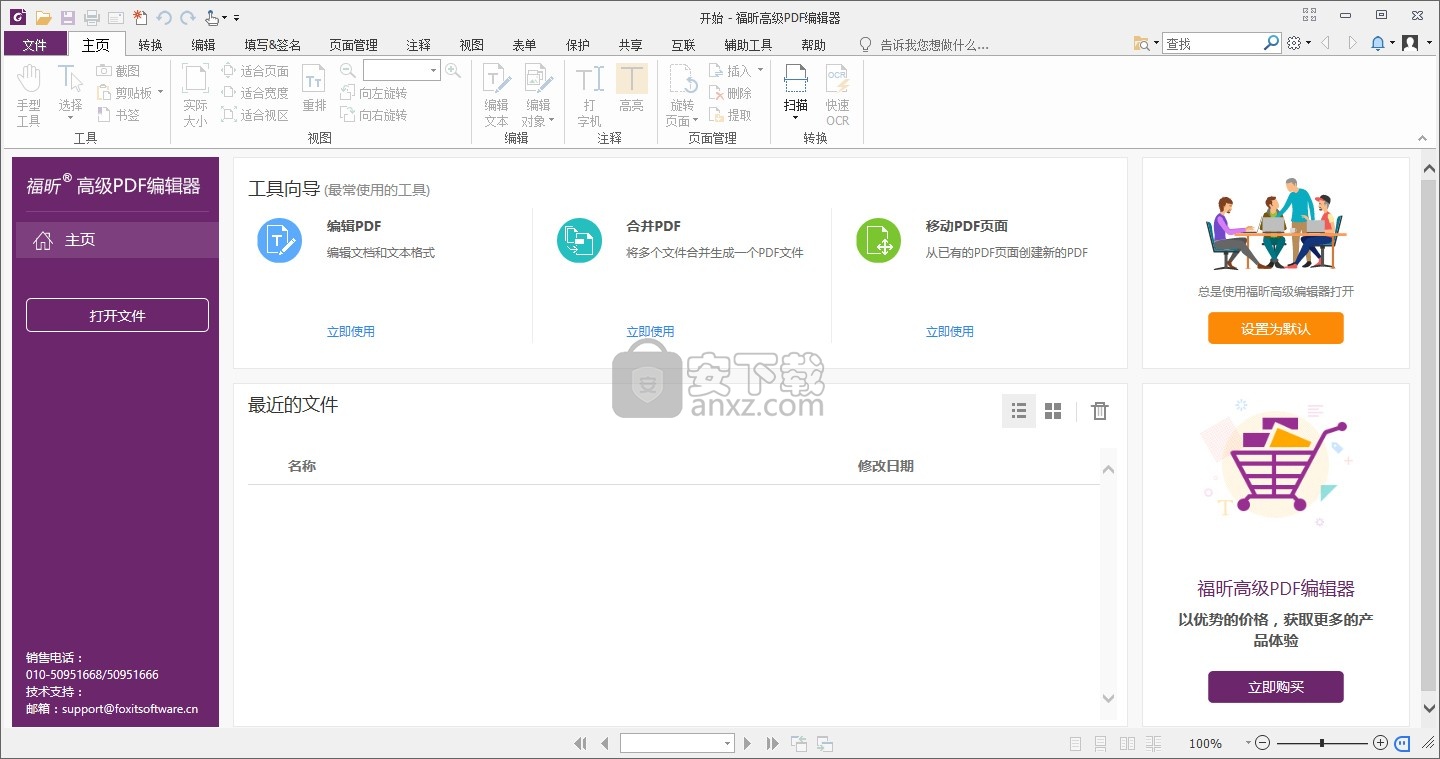Click the Redo arrow icon
This screenshot has height=759, width=1440.
click(x=187, y=17)
